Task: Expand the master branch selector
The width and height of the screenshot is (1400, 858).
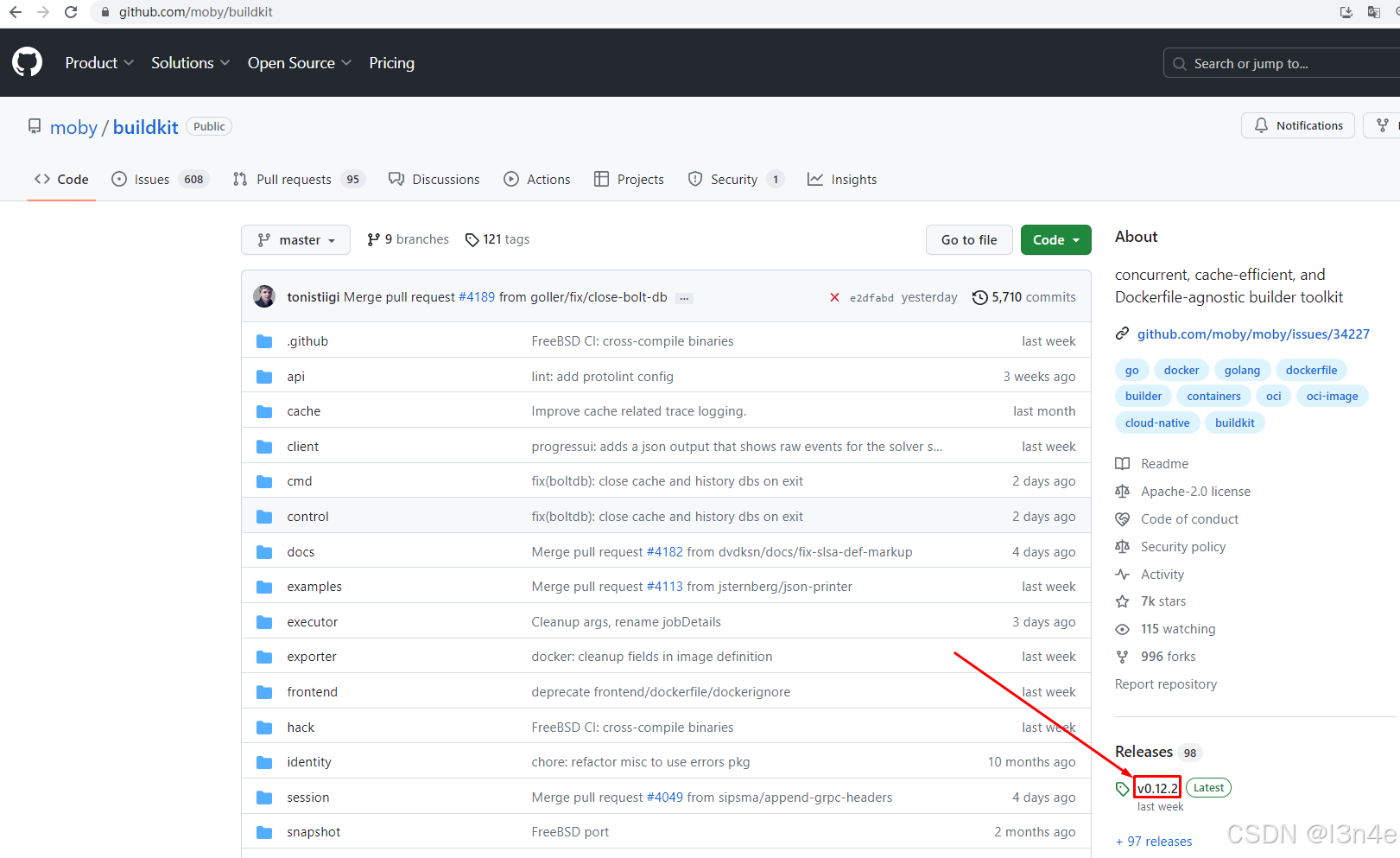Action: (295, 239)
